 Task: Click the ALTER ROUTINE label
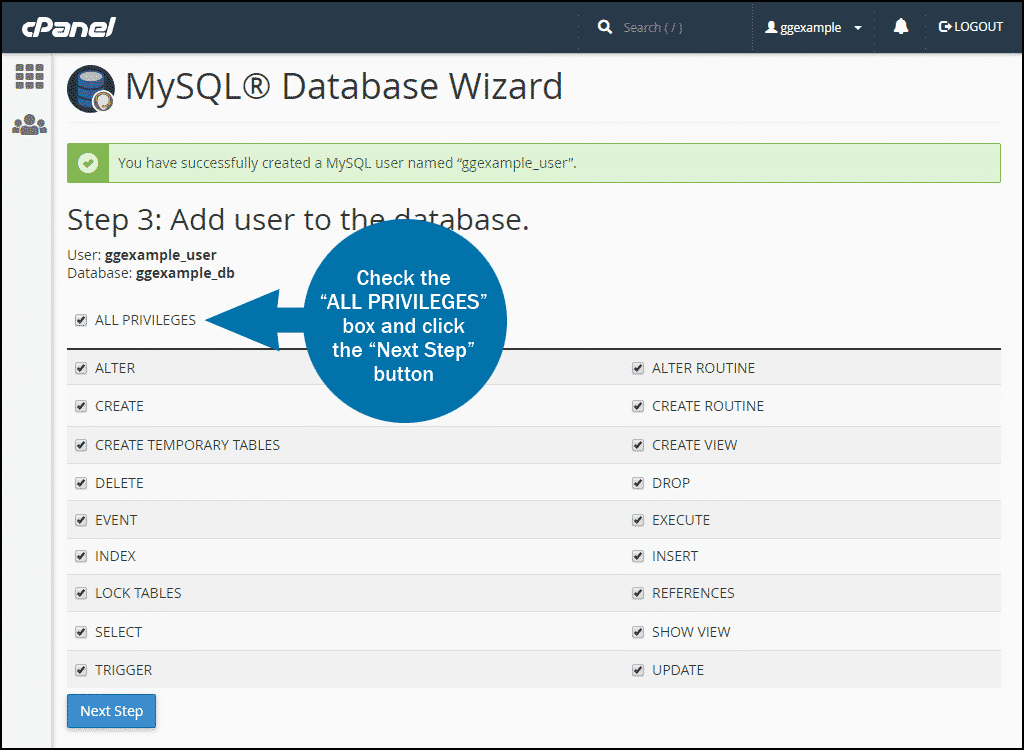(703, 368)
